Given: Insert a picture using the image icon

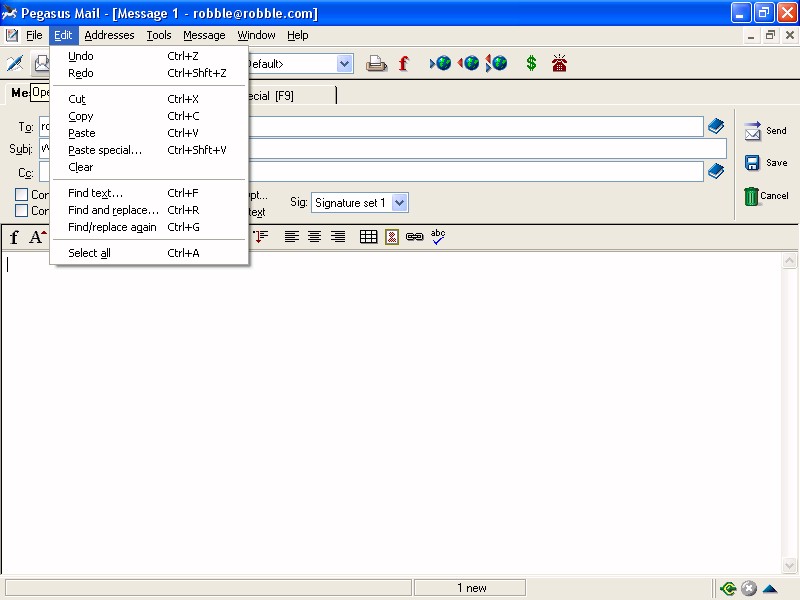Looking at the screenshot, I should (x=392, y=237).
